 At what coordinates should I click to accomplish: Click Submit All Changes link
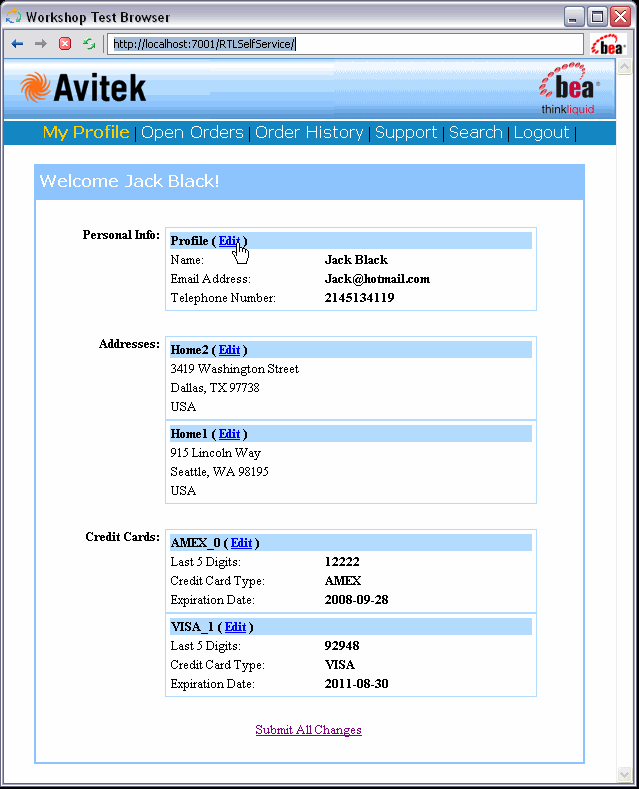click(308, 730)
